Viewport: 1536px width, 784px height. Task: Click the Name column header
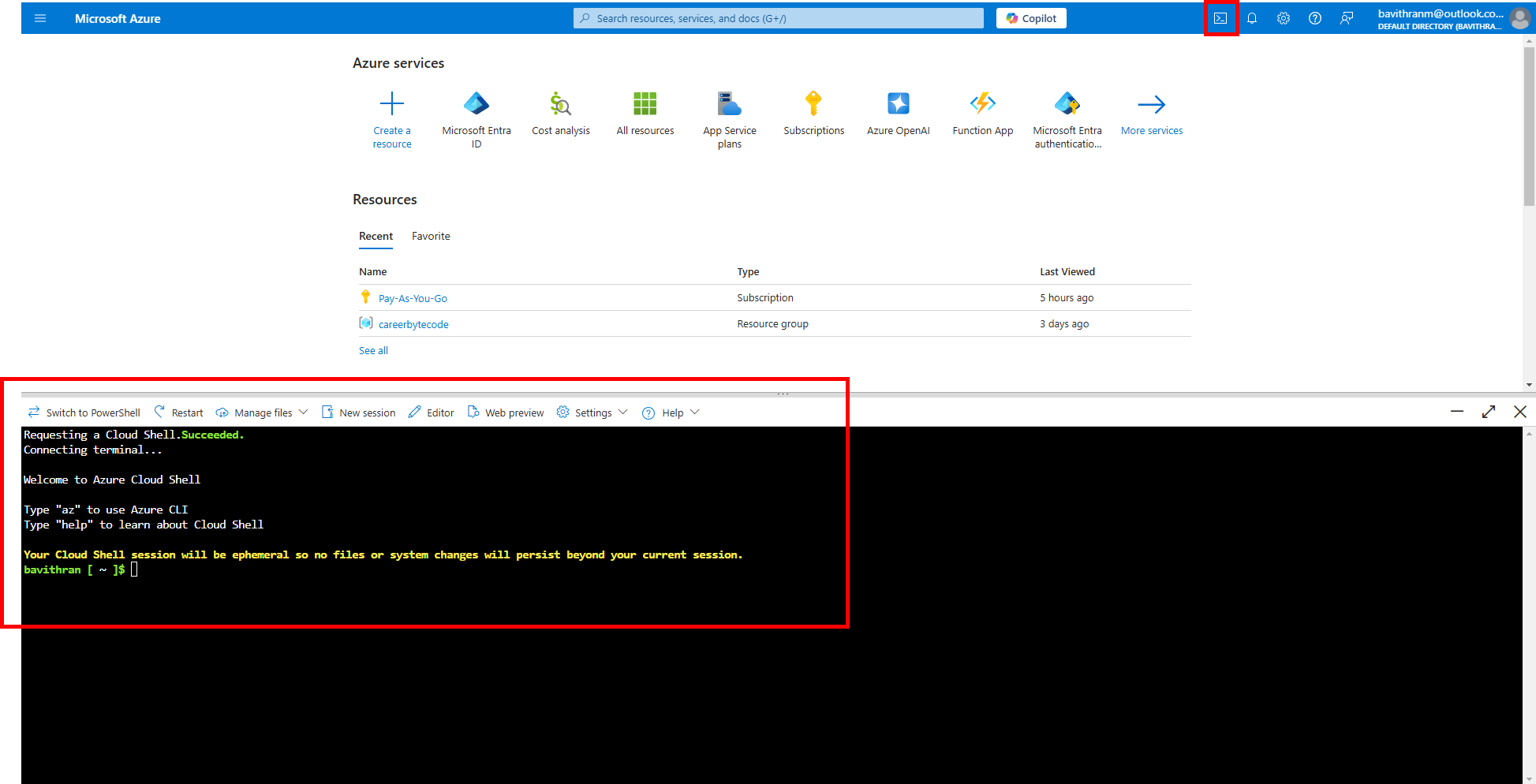click(373, 271)
